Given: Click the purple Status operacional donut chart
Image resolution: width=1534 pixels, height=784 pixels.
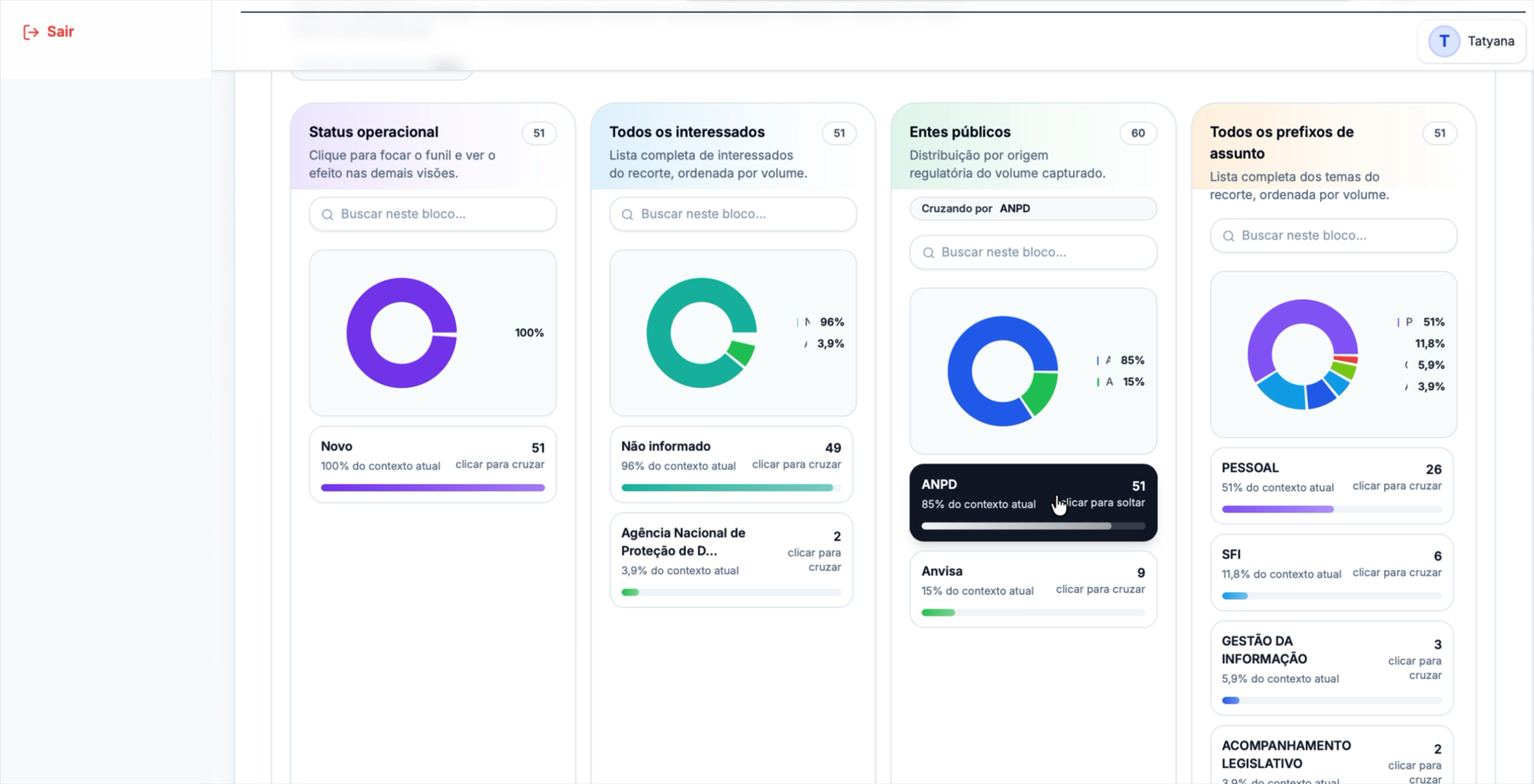Looking at the screenshot, I should coord(401,333).
